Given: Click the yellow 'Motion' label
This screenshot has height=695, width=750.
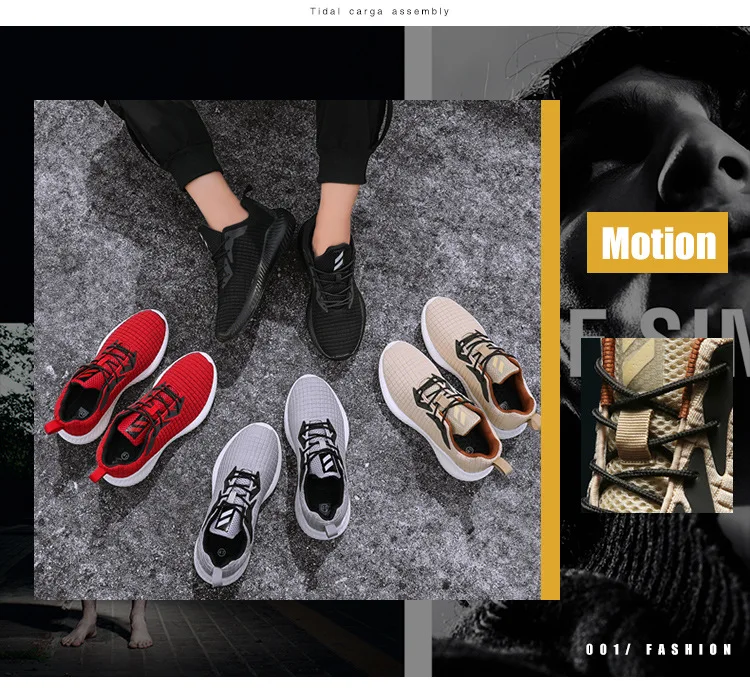Looking at the screenshot, I should click(657, 243).
